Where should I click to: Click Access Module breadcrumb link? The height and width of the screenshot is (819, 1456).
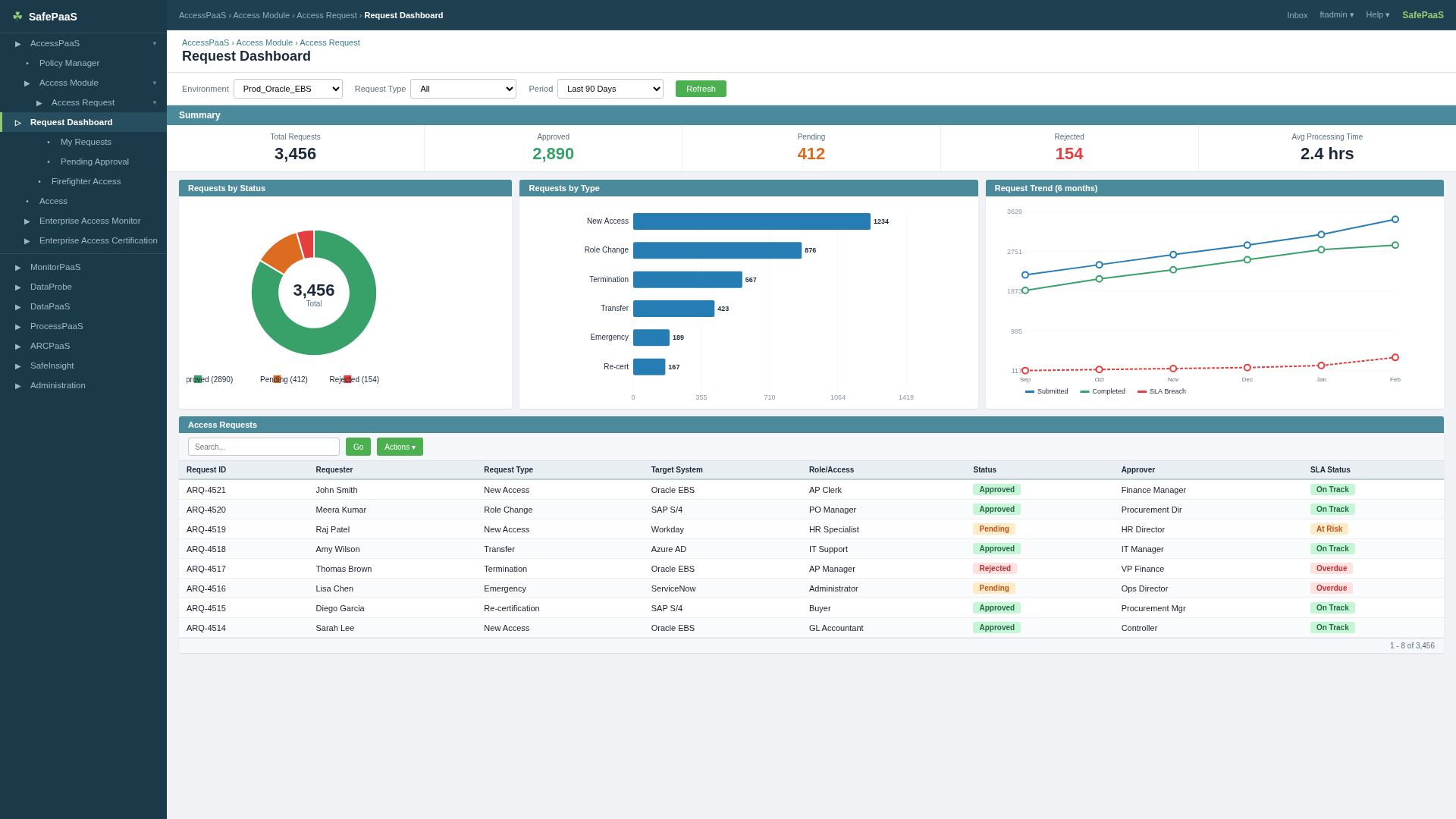264,43
